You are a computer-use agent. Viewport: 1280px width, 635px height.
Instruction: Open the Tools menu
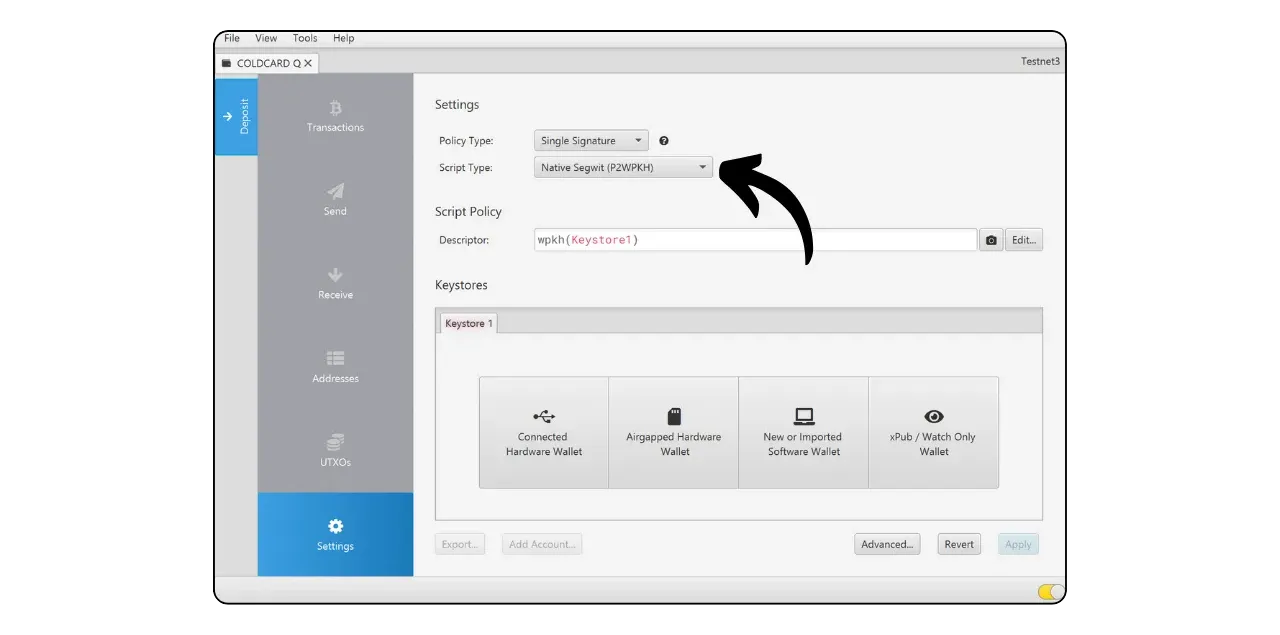(x=305, y=38)
